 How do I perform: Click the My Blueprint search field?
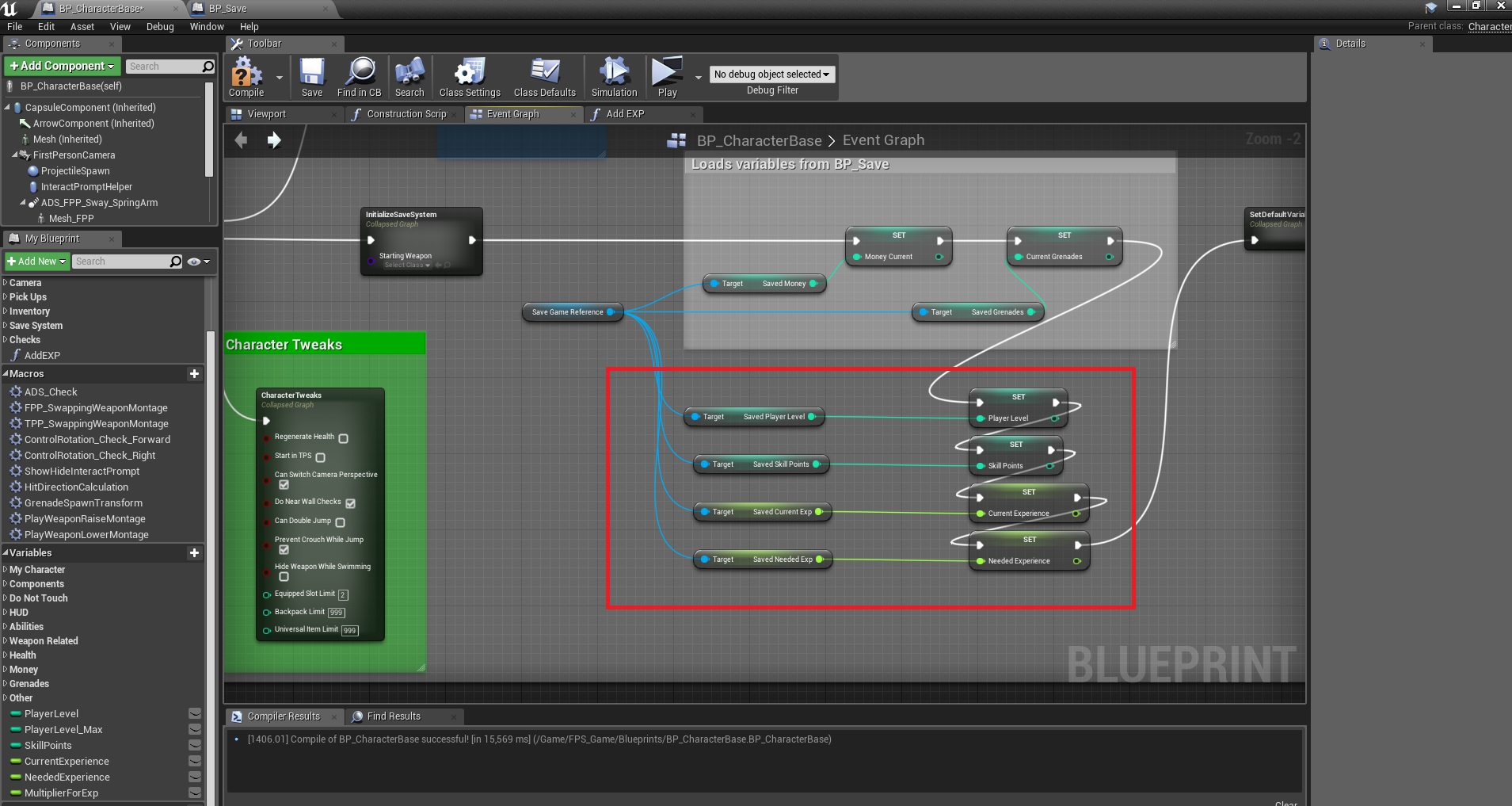pyautogui.click(x=120, y=262)
